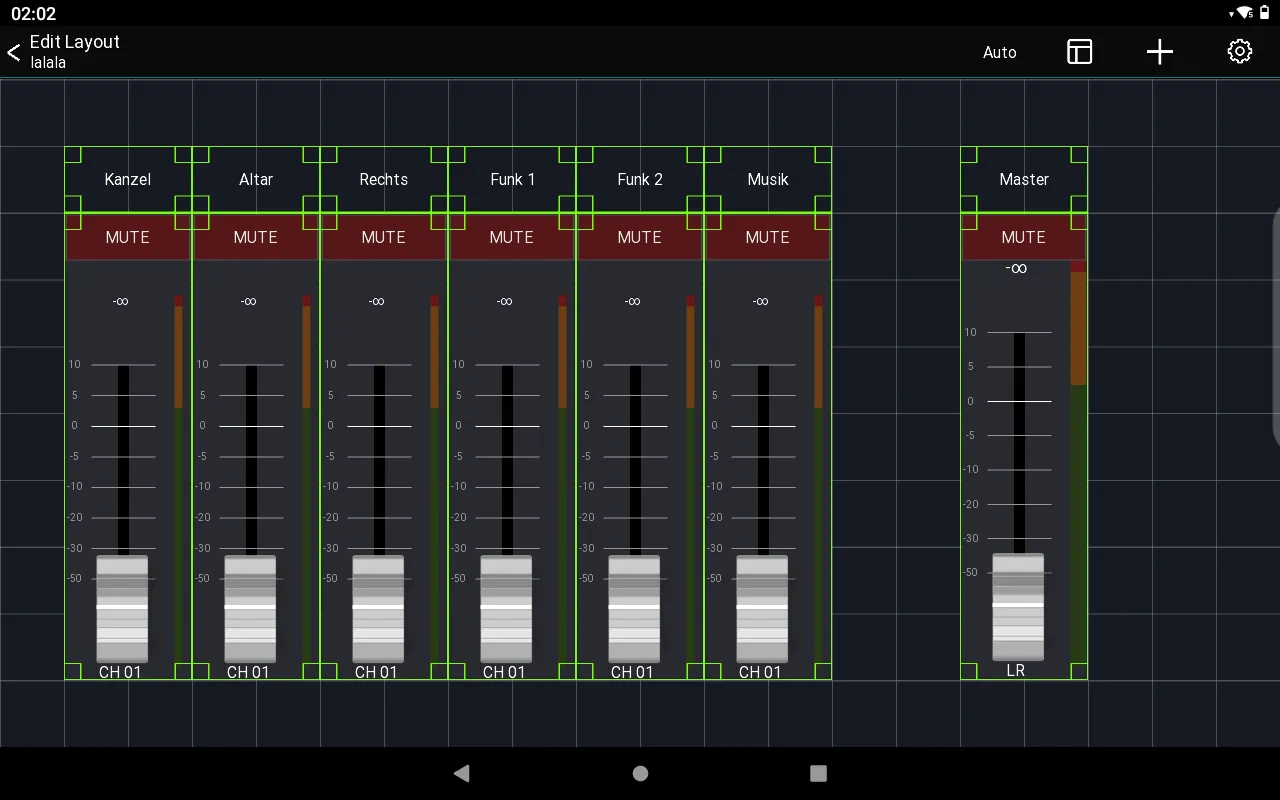The height and width of the screenshot is (800, 1280).
Task: Go back using the Edit Layout arrow
Action: (x=14, y=52)
